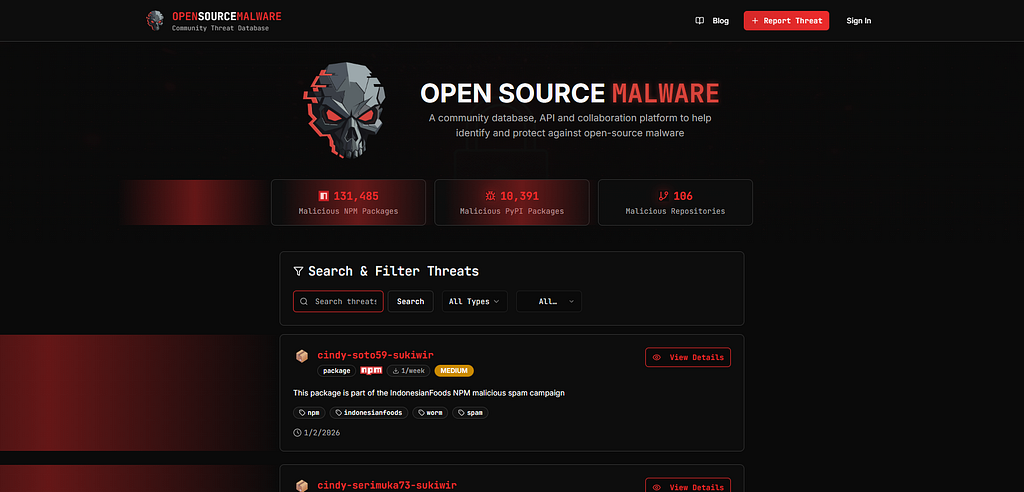Viewport: 1024px width, 492px height.
Task: Click the IndonesianFoods campaign description text
Action: pyautogui.click(x=428, y=393)
